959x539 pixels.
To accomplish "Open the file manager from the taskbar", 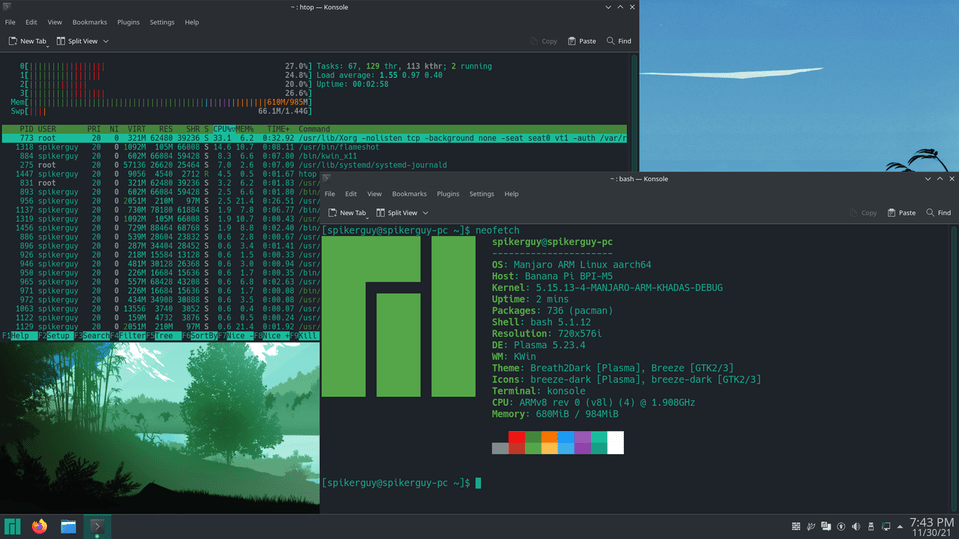I will (68, 526).
